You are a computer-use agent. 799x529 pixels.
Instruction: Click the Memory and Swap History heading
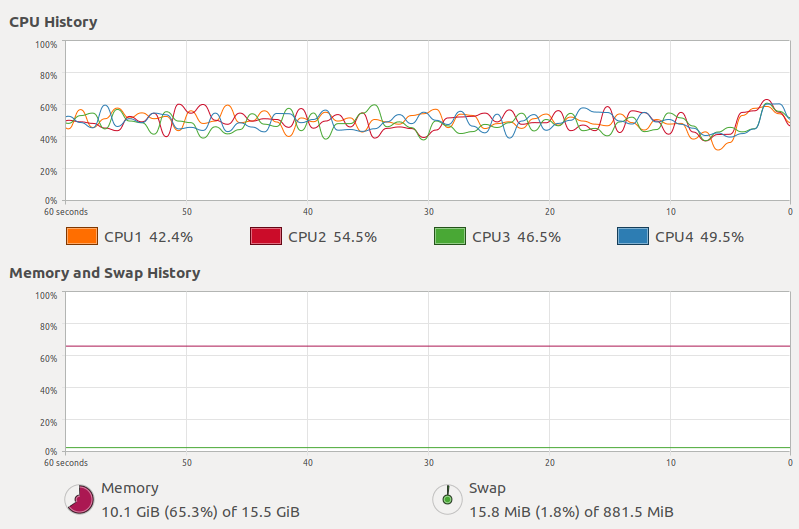point(104,273)
